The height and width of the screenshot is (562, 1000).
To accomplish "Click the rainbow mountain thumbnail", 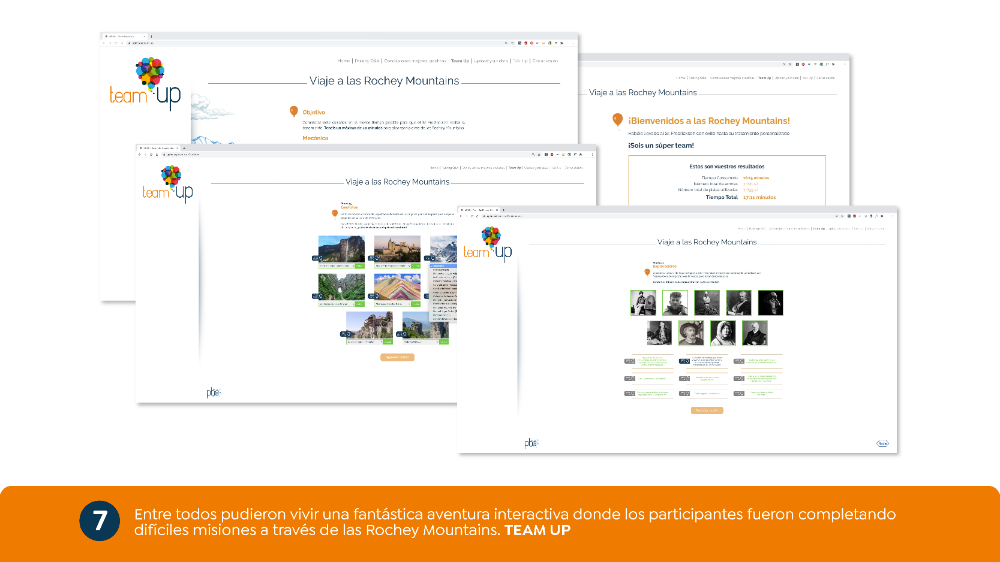I will 397,287.
